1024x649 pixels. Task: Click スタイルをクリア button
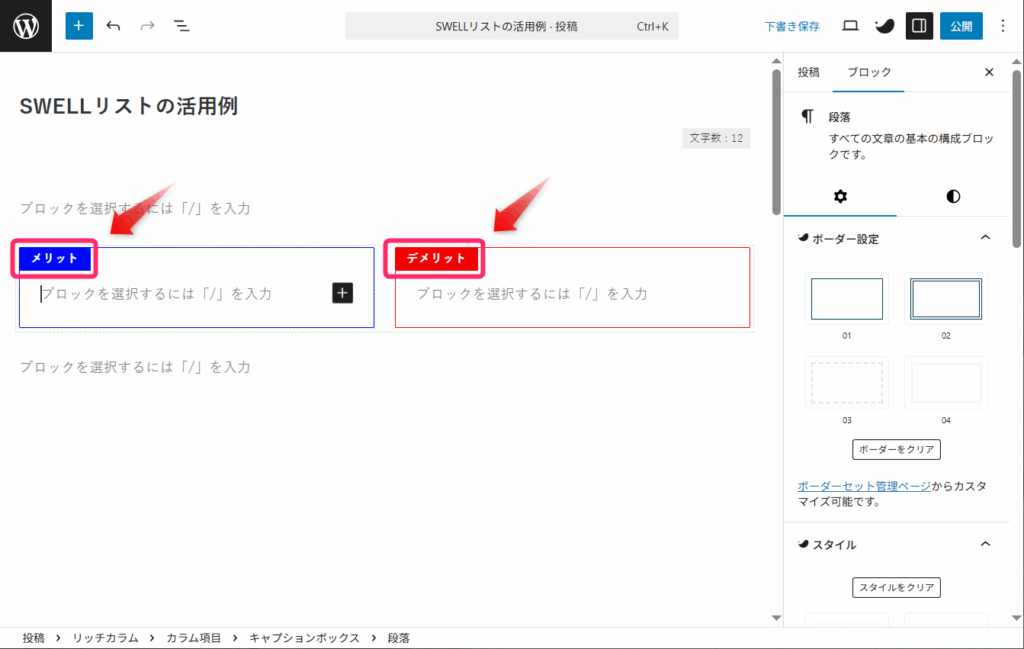pyautogui.click(x=896, y=587)
